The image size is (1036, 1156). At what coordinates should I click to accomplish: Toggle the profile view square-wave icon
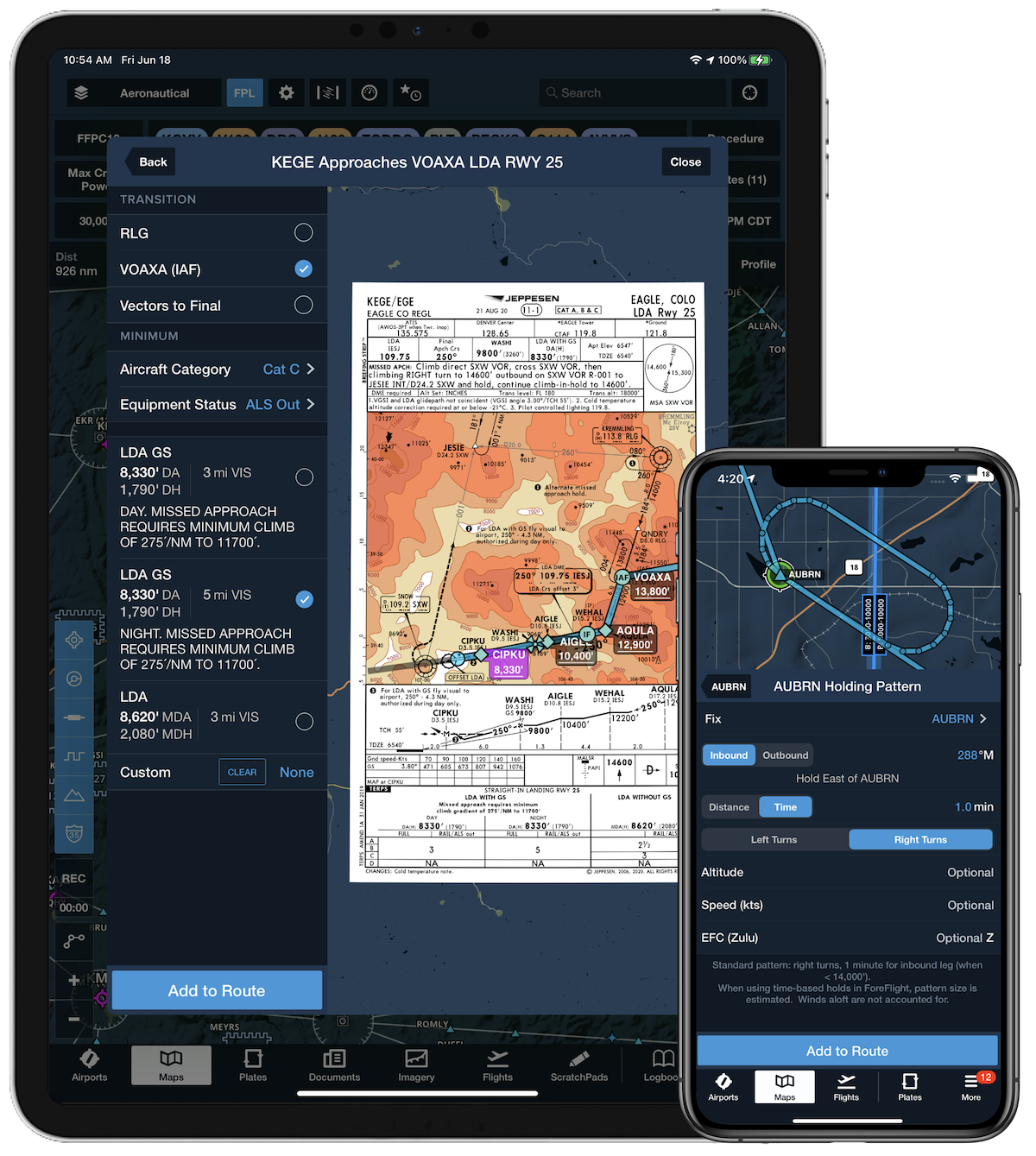(74, 756)
